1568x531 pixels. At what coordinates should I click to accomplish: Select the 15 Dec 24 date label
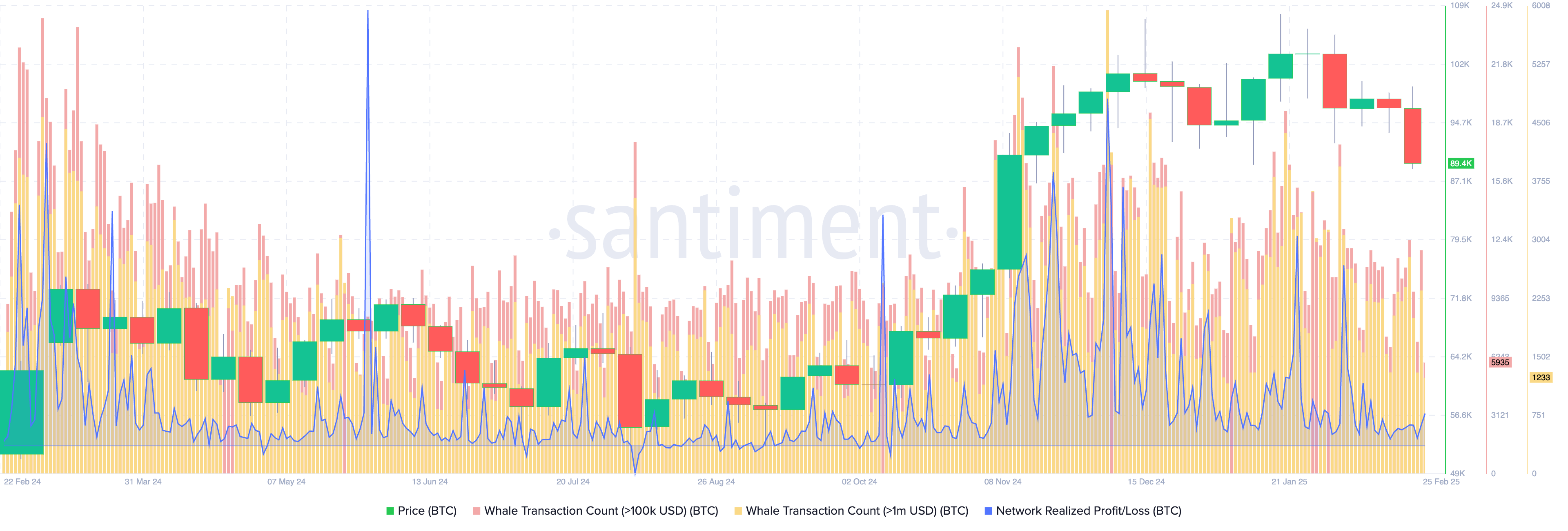tap(1146, 482)
